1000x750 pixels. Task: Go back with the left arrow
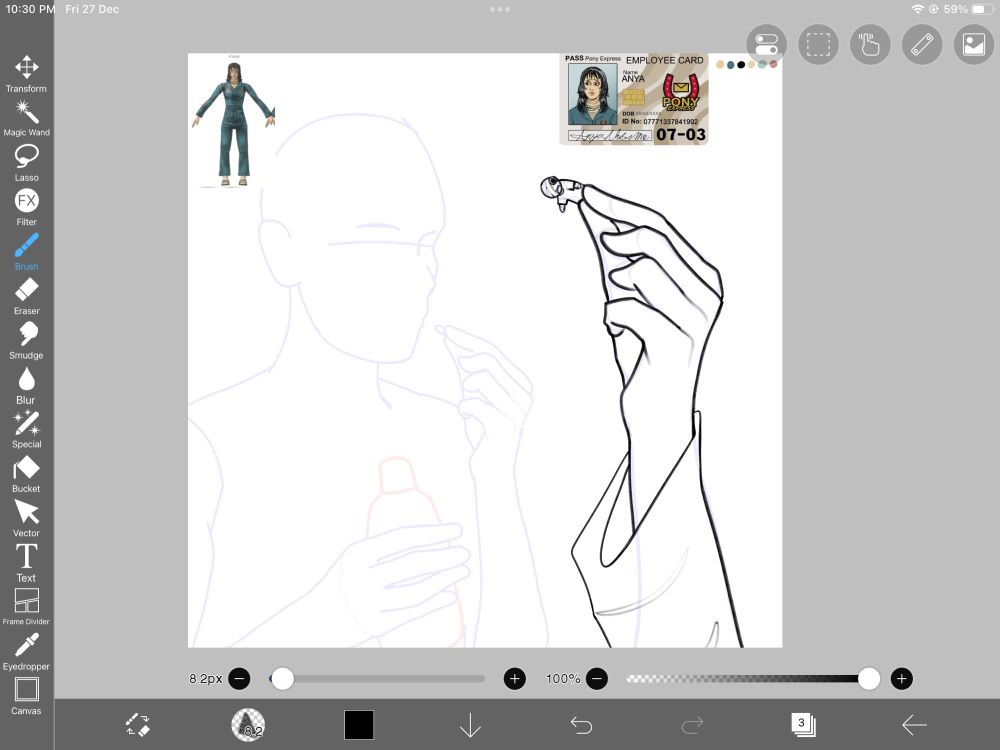[914, 725]
